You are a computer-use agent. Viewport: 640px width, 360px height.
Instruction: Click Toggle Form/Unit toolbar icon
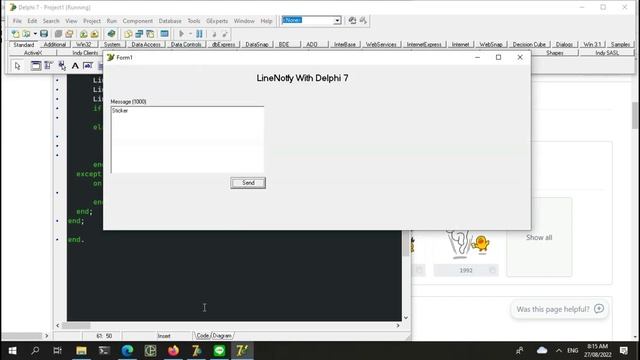coord(150,34)
